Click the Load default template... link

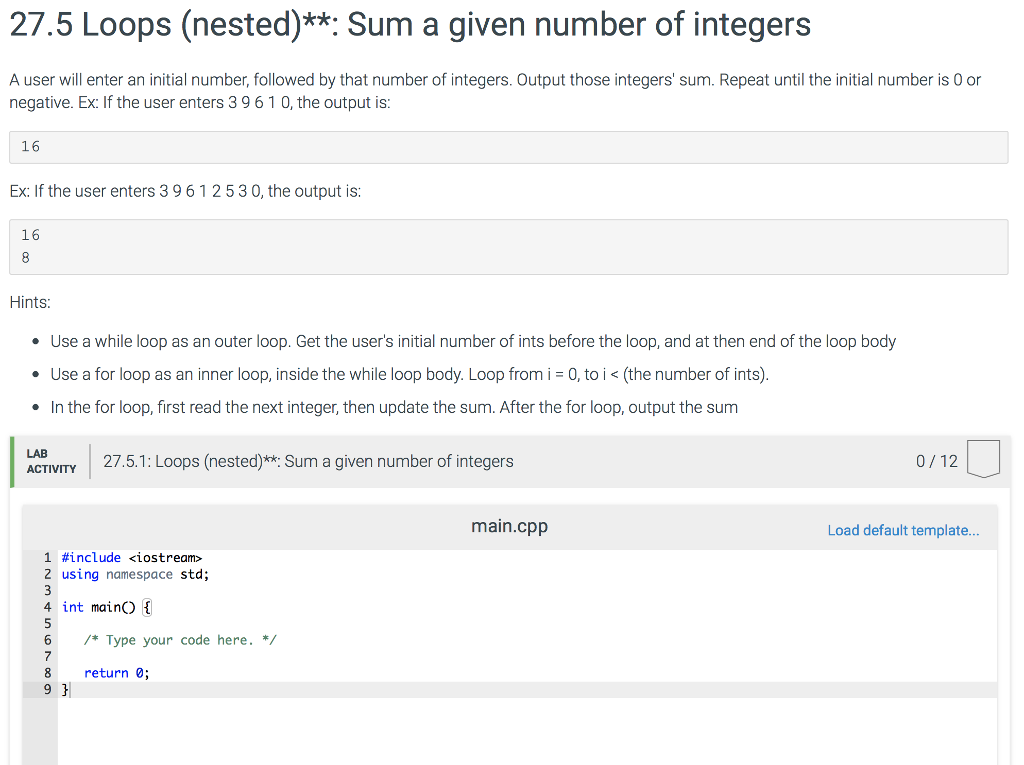[903, 530]
